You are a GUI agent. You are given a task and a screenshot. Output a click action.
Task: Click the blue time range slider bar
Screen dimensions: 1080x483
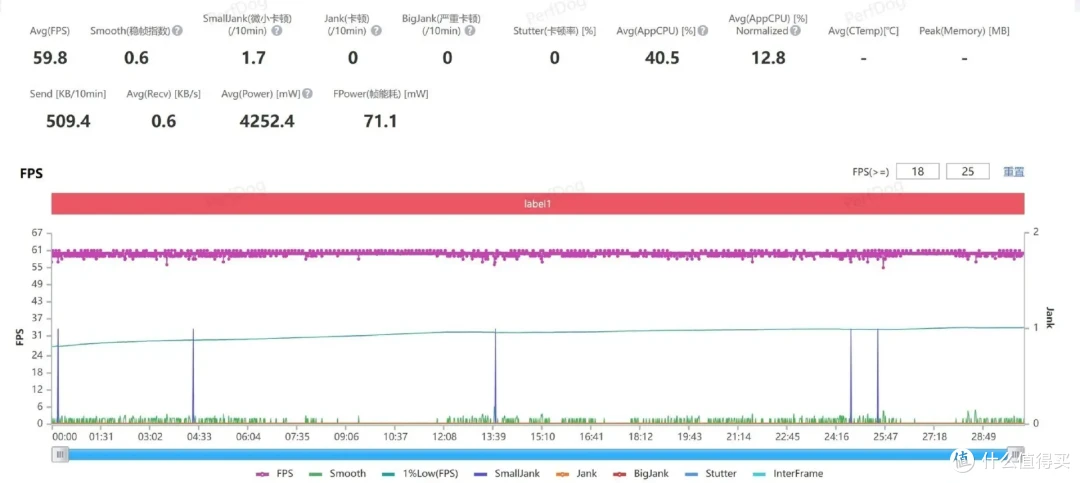point(538,454)
